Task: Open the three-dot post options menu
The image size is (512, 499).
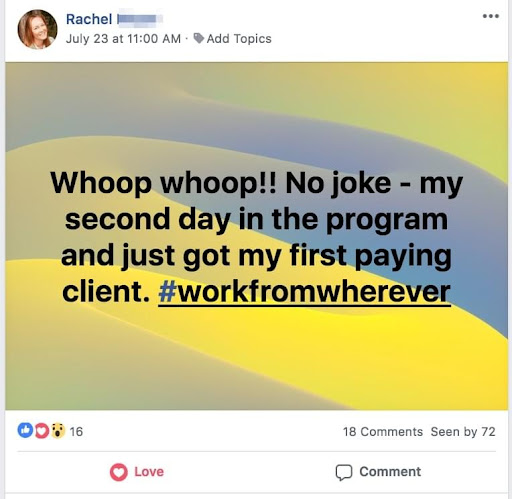Action: [x=491, y=16]
